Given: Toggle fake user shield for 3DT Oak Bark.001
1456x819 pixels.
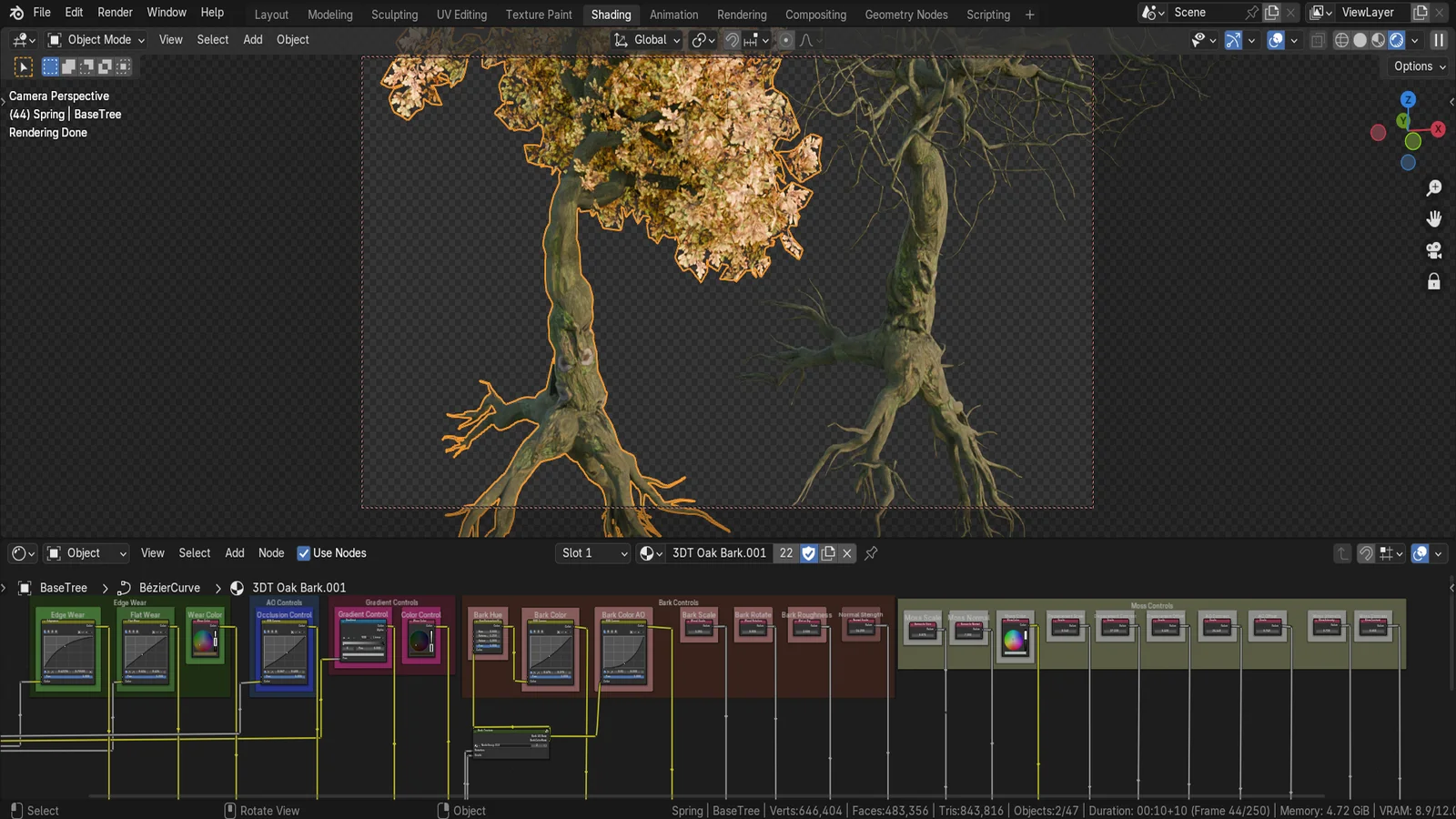Looking at the screenshot, I should (x=808, y=552).
